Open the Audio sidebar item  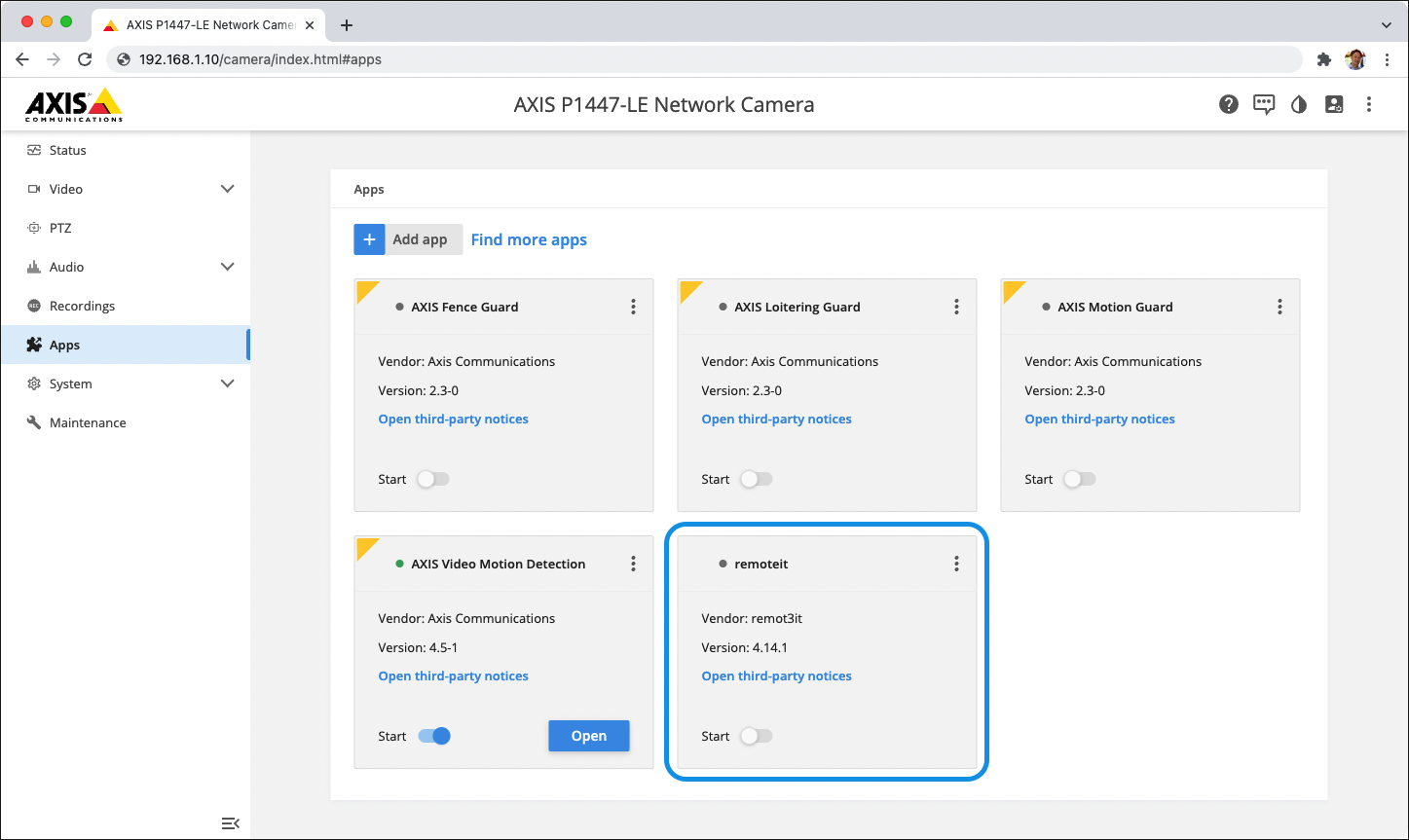point(125,267)
